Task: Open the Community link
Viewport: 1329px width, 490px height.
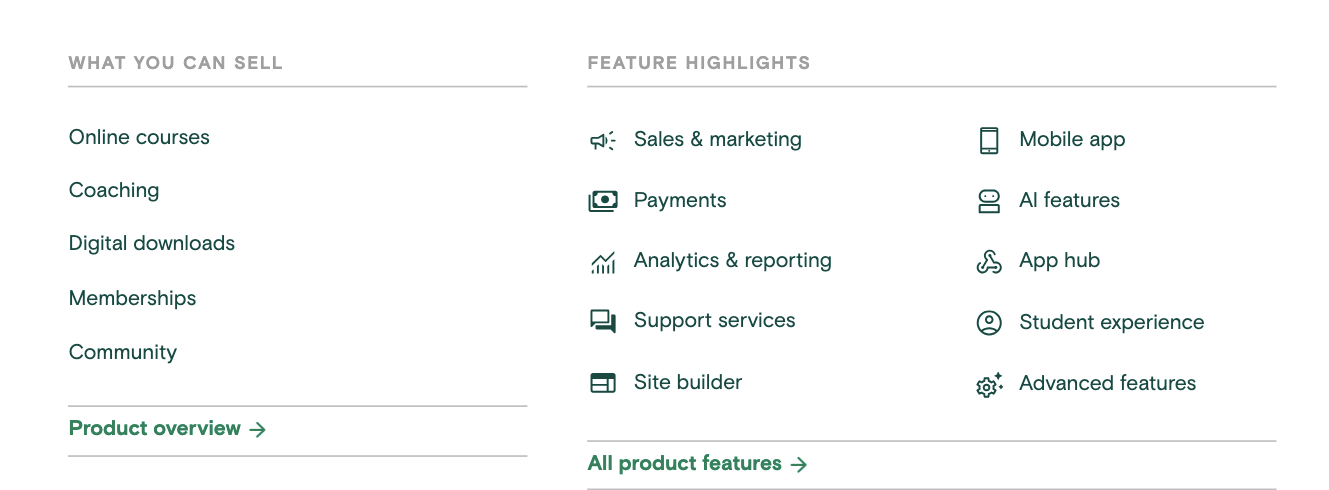Action: click(123, 352)
